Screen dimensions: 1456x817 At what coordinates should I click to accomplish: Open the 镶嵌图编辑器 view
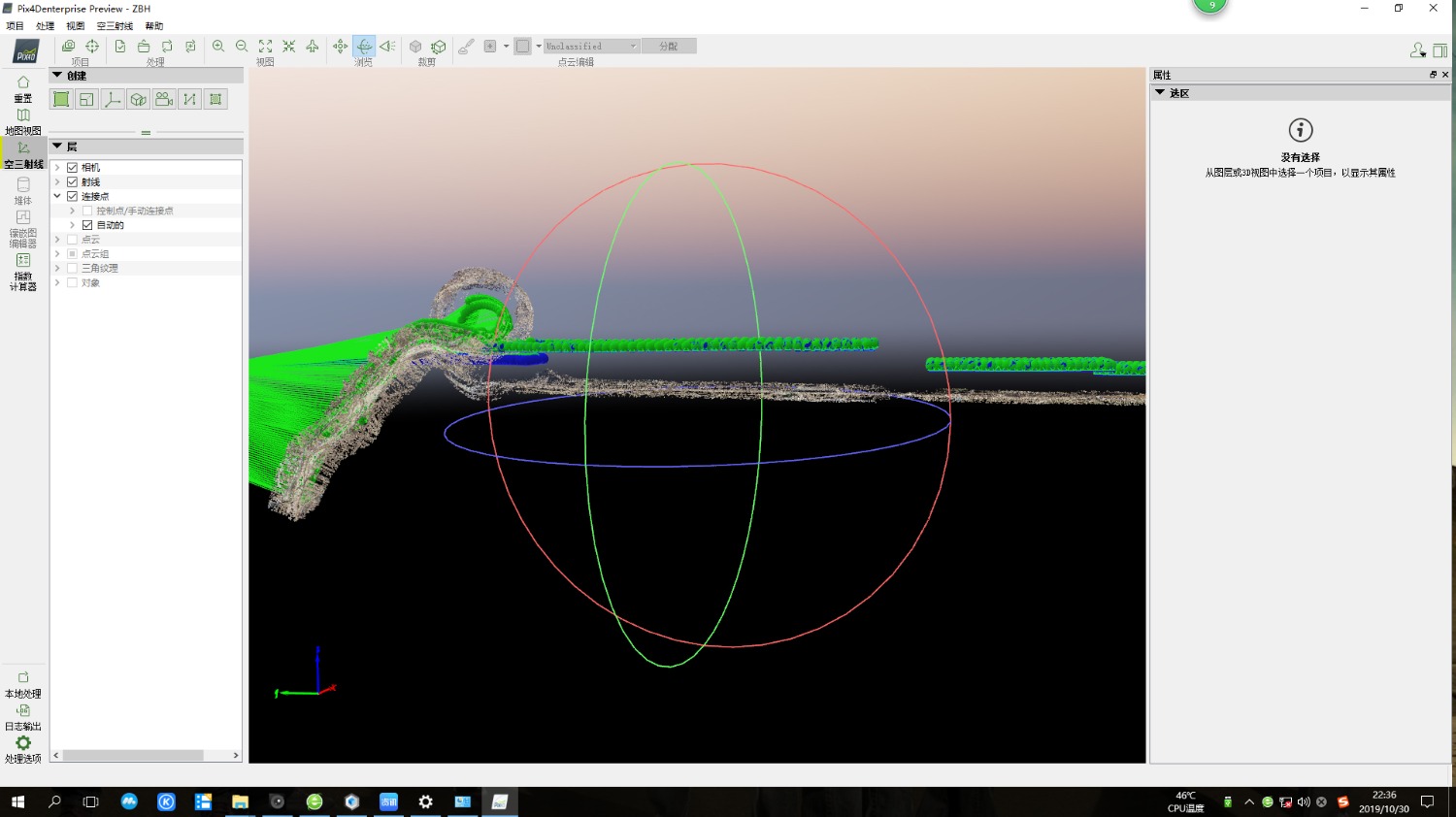[23, 230]
